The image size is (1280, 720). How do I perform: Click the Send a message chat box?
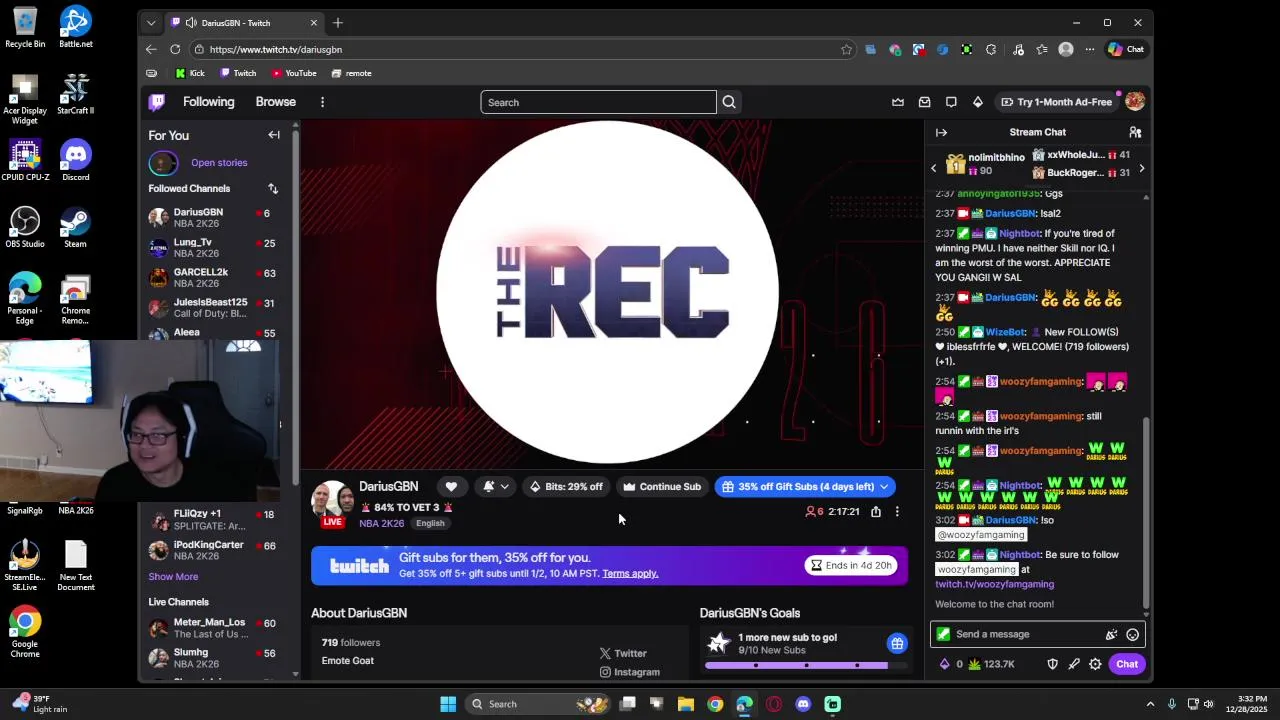(x=1037, y=634)
